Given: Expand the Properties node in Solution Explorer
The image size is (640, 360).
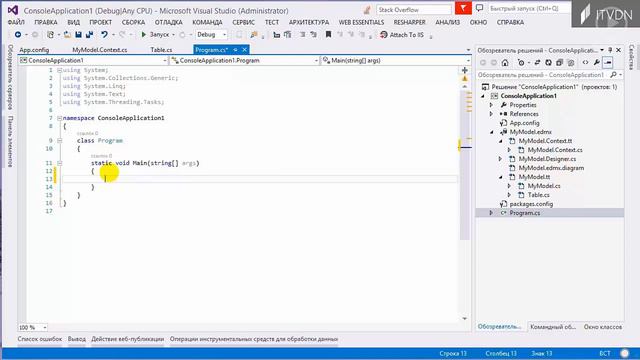Looking at the screenshot, I should point(491,105).
